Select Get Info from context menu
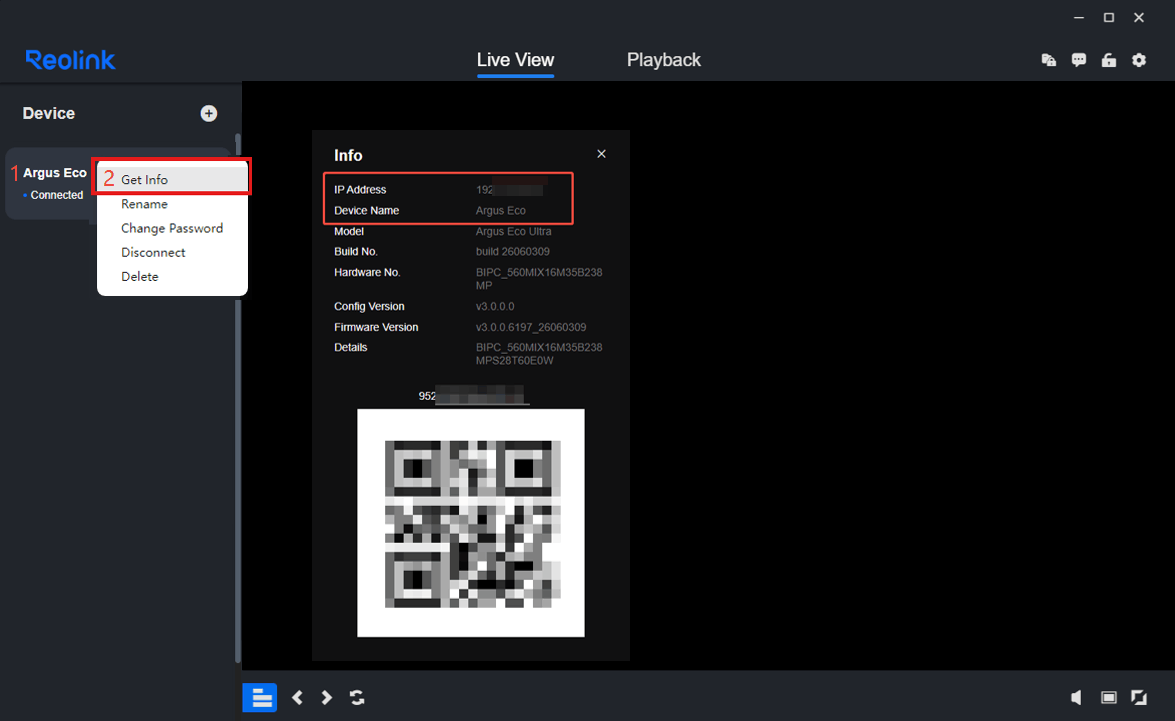Screen dimensions: 1175x721 172,180
